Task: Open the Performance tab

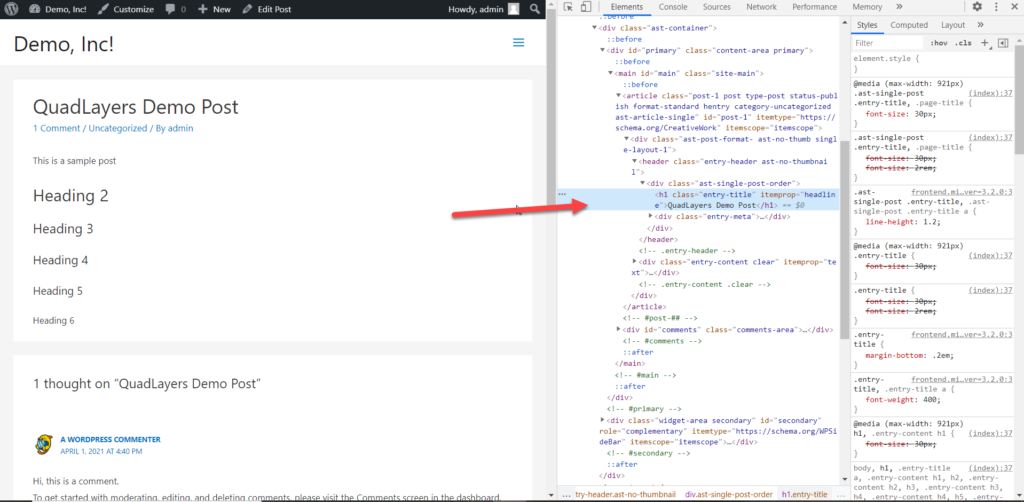Action: pyautogui.click(x=814, y=7)
